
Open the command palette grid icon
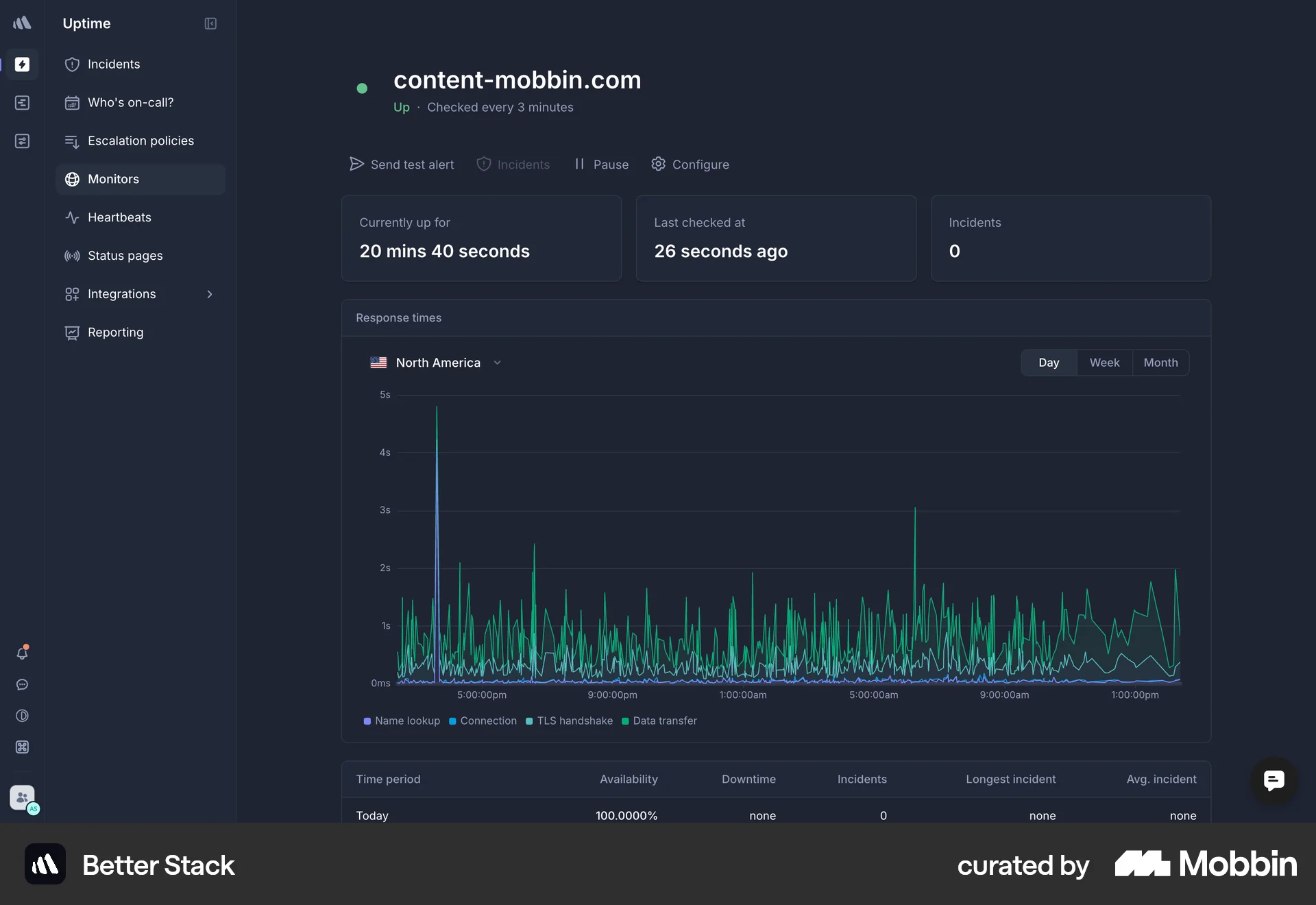pos(23,747)
